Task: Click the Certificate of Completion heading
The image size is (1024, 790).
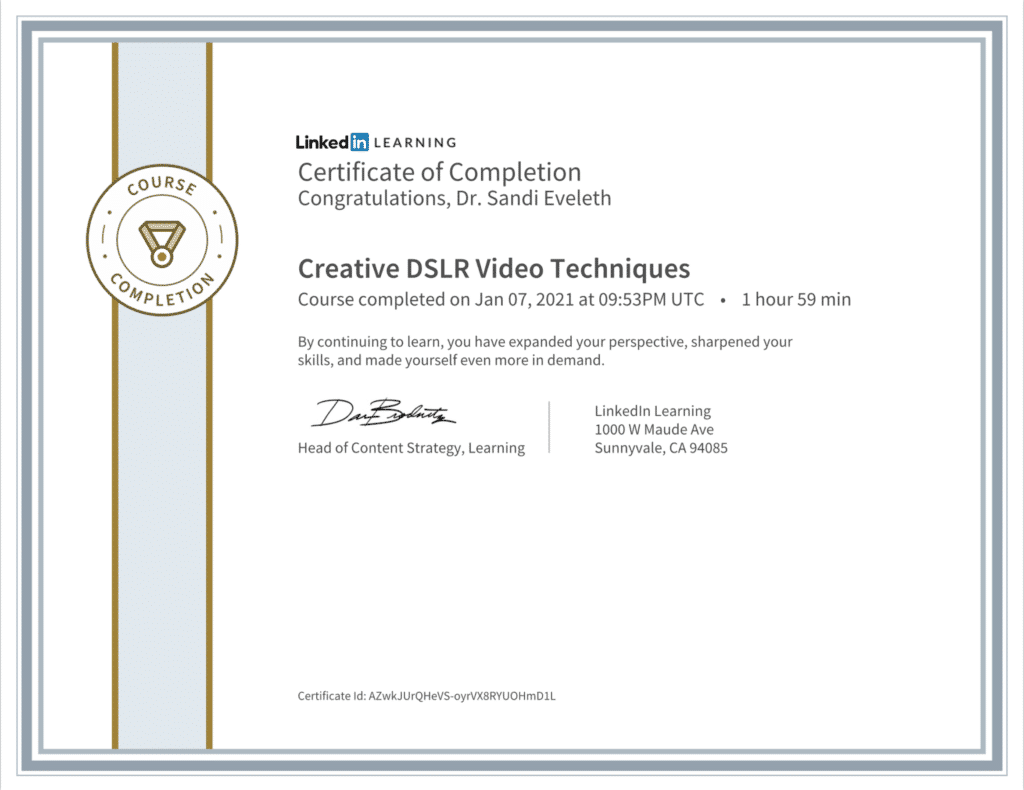Action: pos(439,172)
